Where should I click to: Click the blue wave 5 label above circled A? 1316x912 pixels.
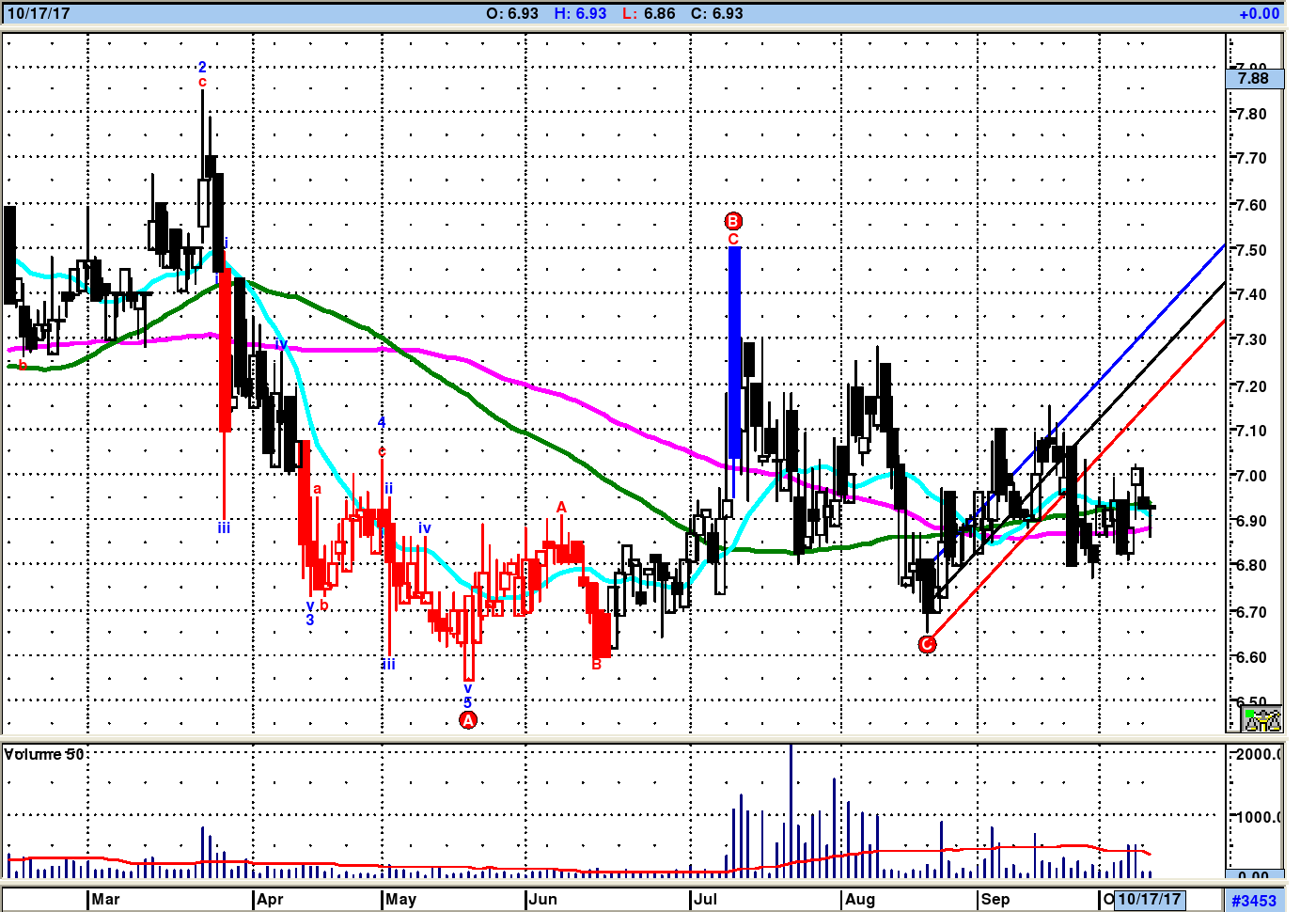click(x=467, y=702)
